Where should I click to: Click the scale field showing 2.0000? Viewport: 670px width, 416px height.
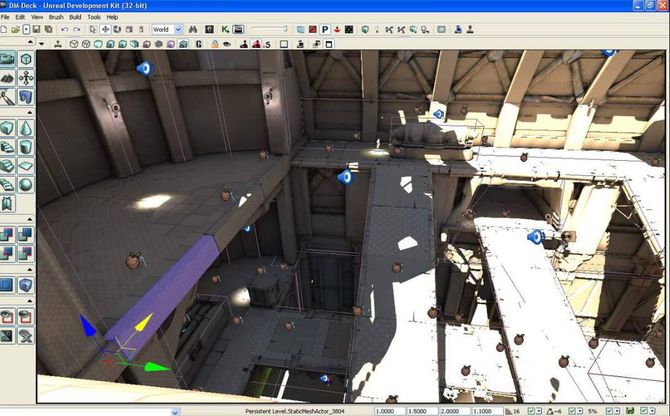pos(453,411)
